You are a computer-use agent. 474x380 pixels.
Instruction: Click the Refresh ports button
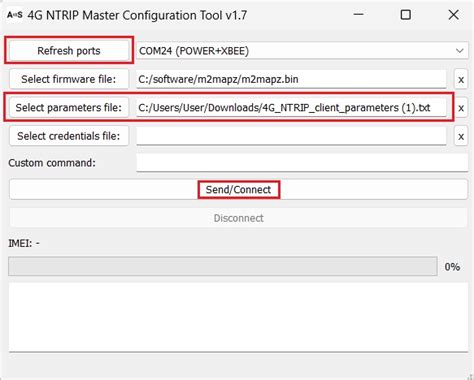click(x=69, y=51)
